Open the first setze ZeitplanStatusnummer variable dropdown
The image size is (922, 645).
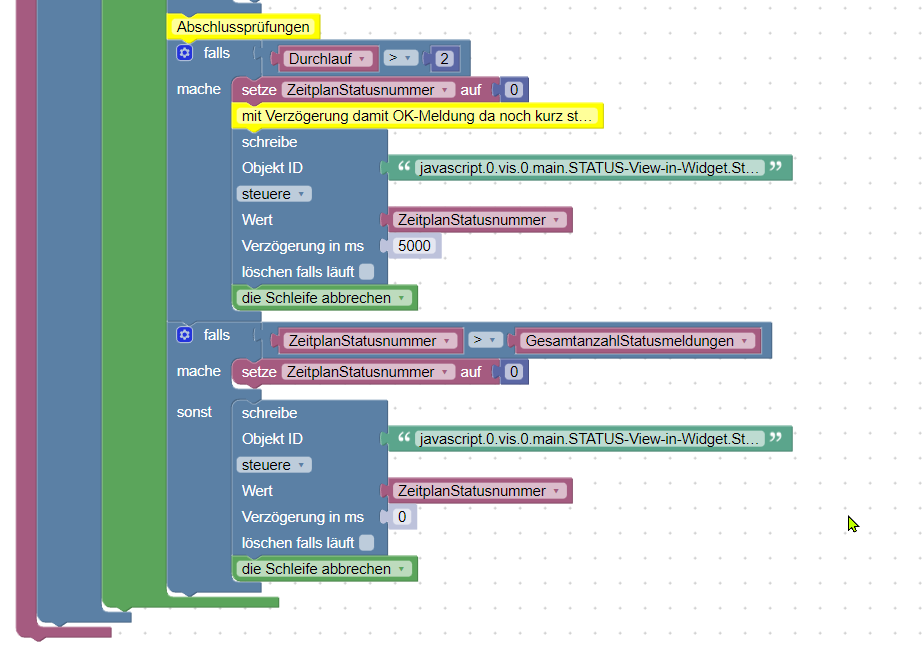pos(368,90)
